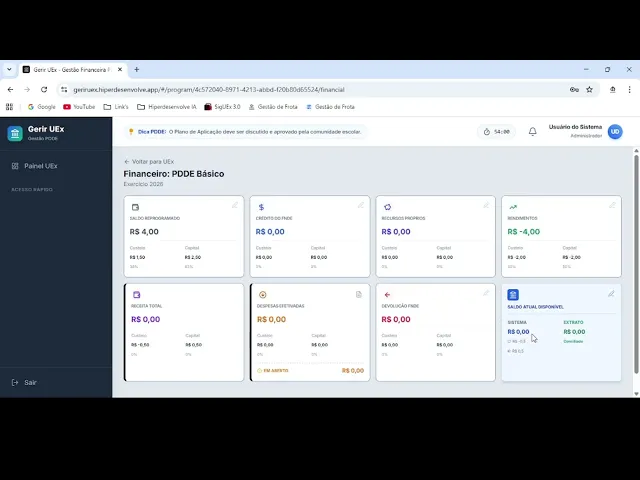Open the SigUEx 3.0 bookmark
This screenshot has width=640, height=480.
pyautogui.click(x=222, y=107)
